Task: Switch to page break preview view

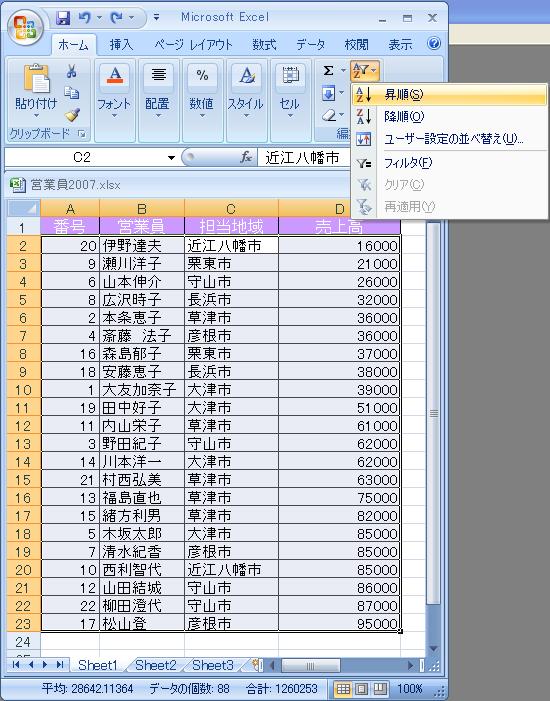Action: 381,688
